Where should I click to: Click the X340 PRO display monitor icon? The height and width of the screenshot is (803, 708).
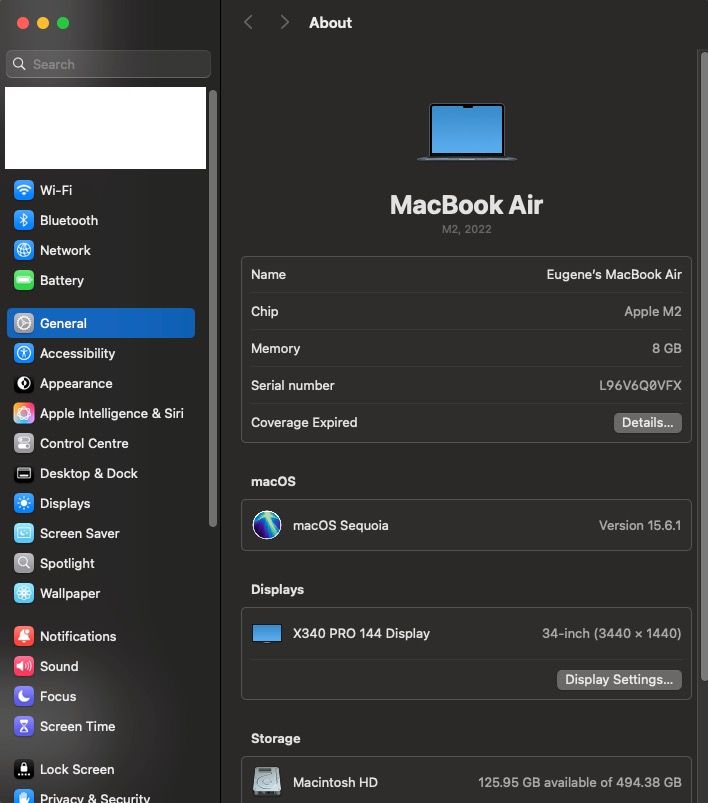[x=267, y=633]
